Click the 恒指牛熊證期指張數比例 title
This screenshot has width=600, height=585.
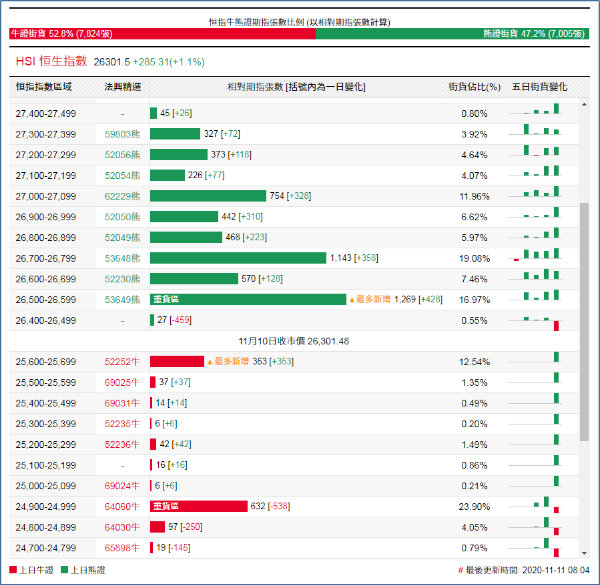[299, 22]
